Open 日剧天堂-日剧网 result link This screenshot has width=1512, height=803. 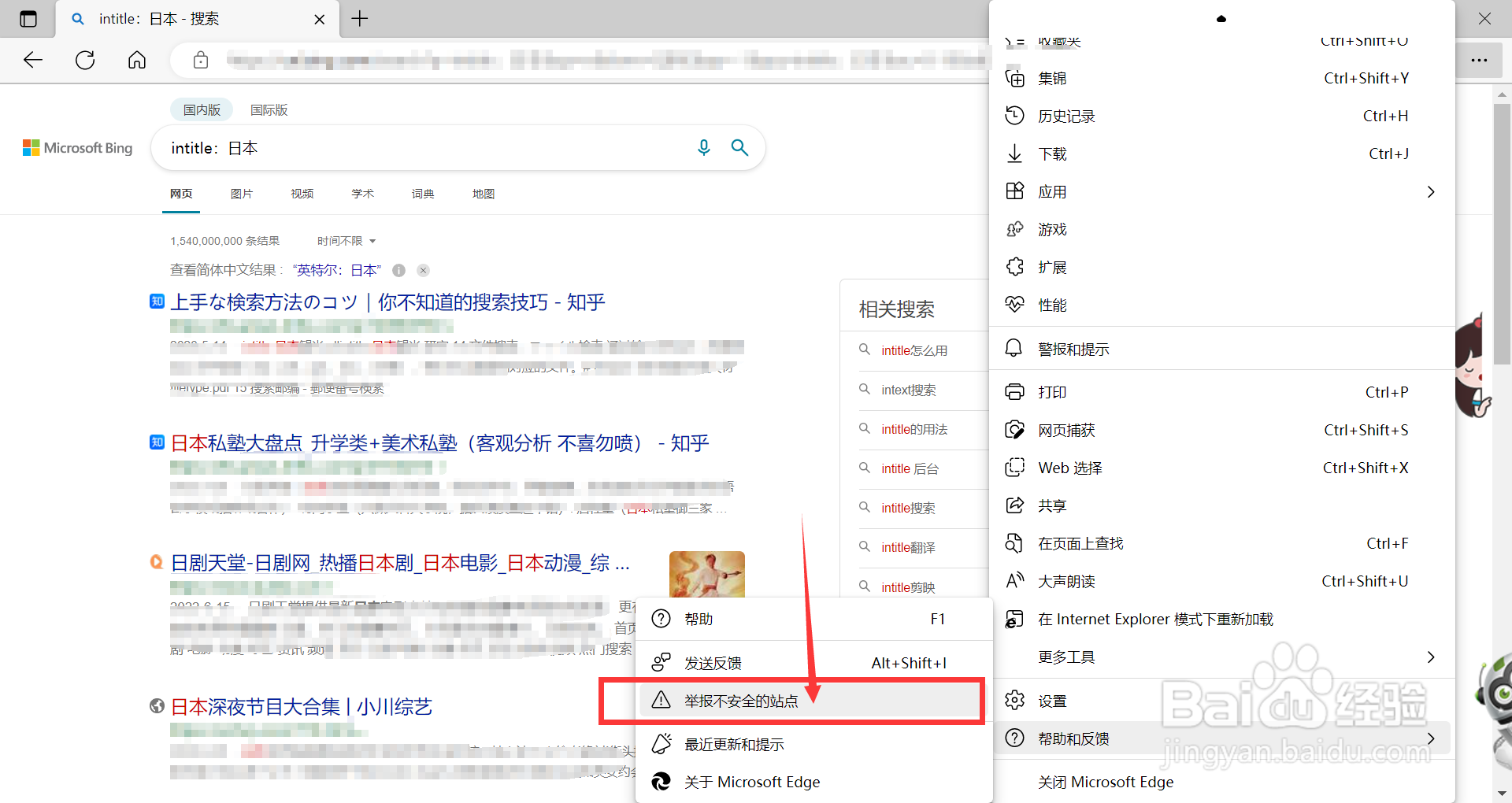400,563
